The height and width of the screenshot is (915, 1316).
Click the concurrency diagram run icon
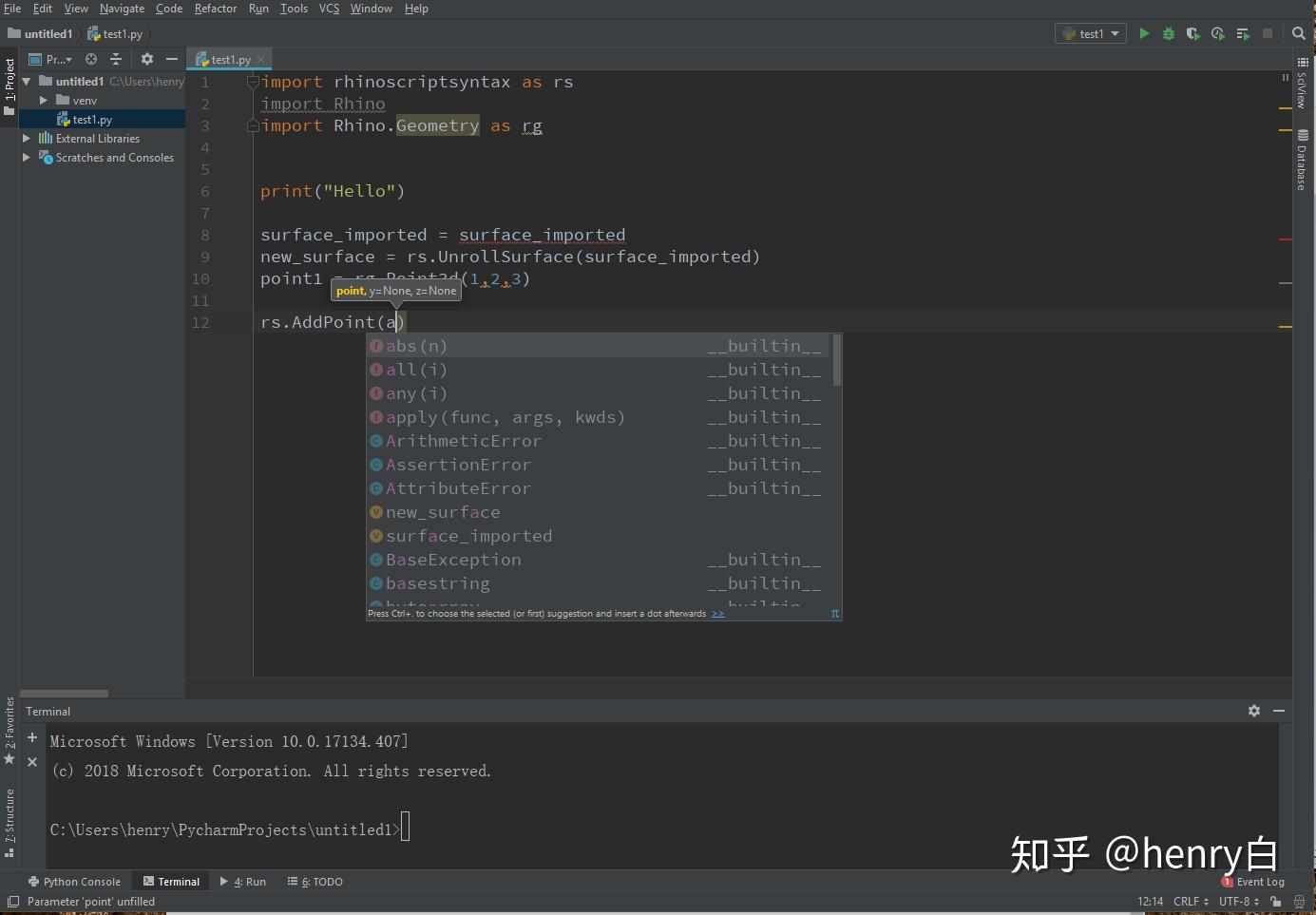point(1243,33)
